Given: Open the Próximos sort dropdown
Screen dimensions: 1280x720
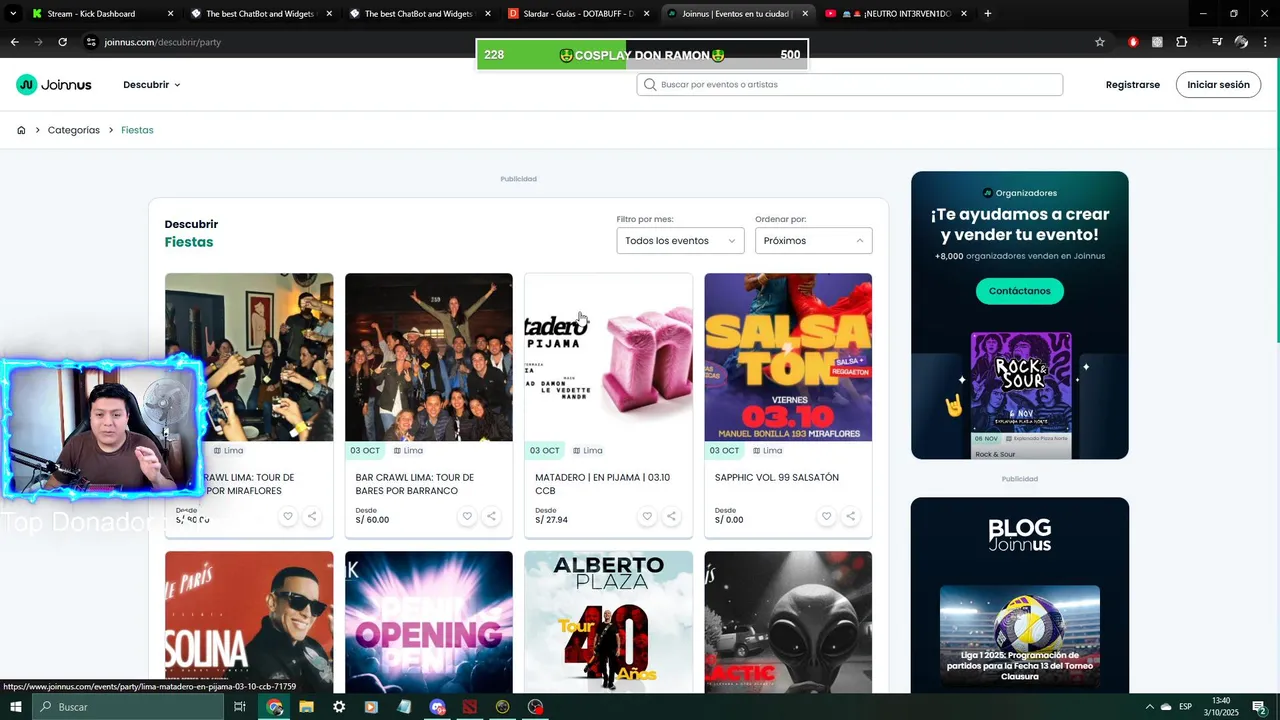Looking at the screenshot, I should pos(813,241).
